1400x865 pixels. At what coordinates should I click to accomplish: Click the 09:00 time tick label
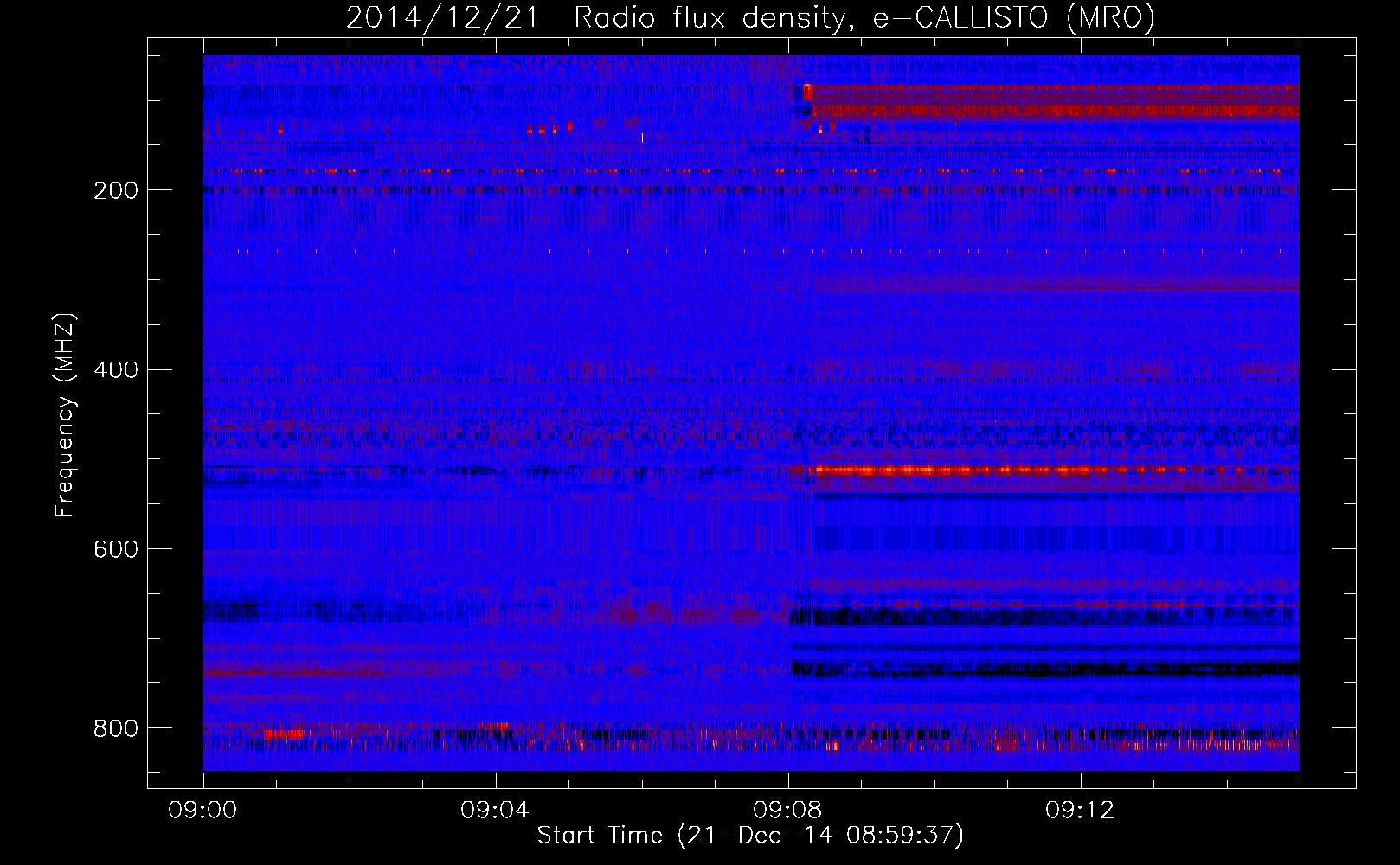click(202, 811)
